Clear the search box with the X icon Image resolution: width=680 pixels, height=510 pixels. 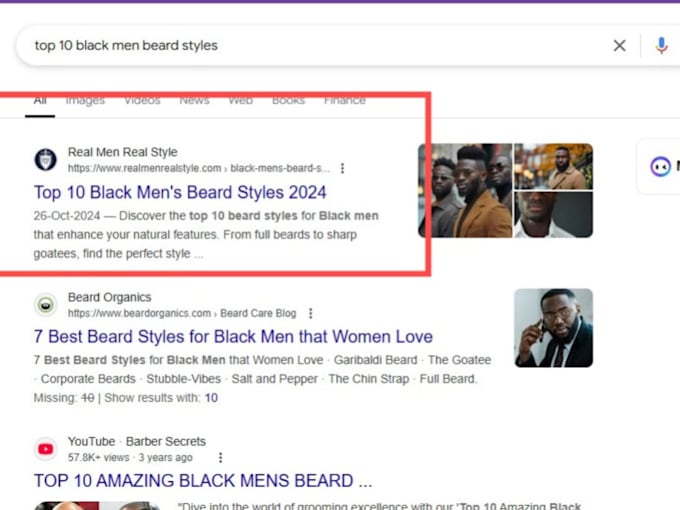pyautogui.click(x=619, y=46)
